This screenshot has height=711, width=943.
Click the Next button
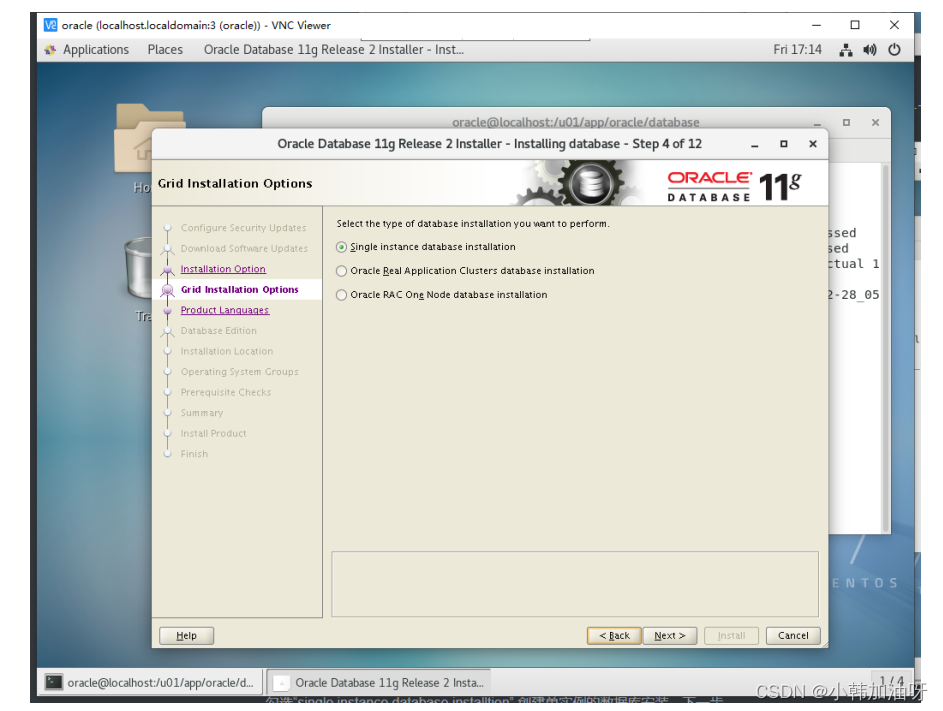point(669,635)
